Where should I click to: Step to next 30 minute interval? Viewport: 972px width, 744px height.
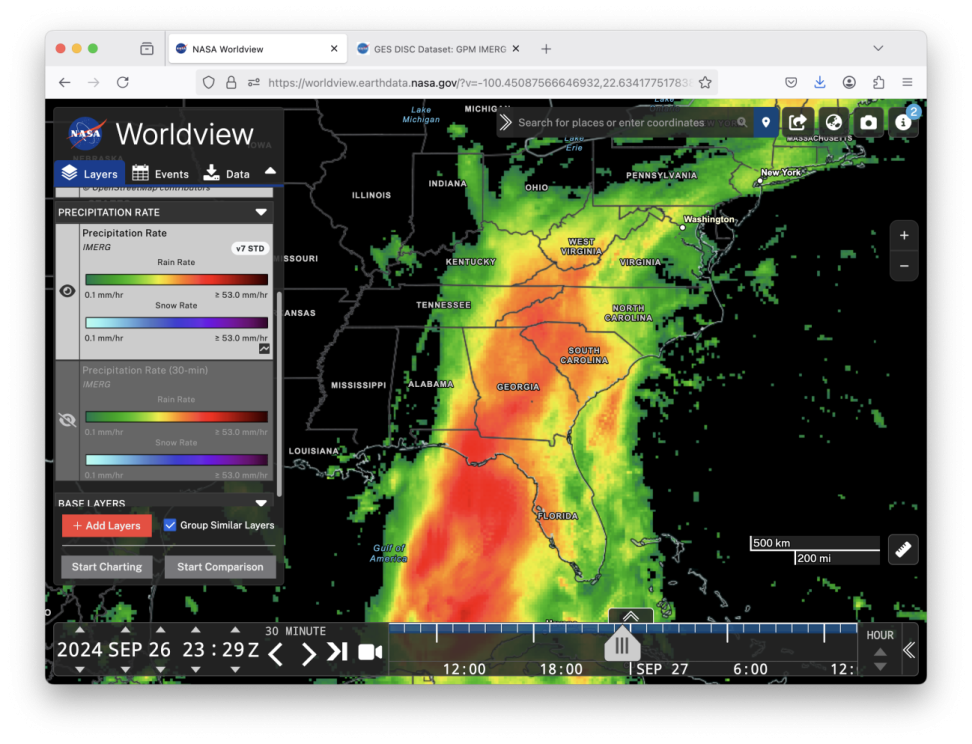(308, 653)
